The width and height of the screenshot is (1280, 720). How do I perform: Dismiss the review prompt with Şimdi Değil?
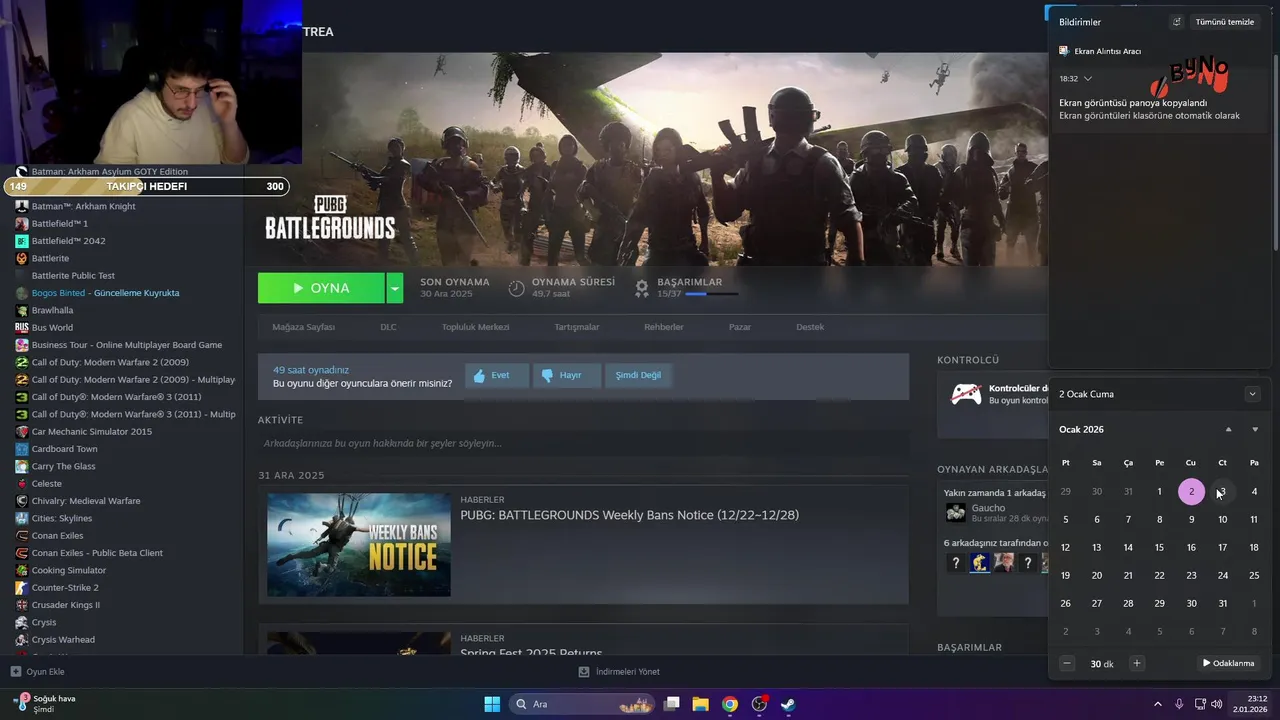click(x=638, y=376)
